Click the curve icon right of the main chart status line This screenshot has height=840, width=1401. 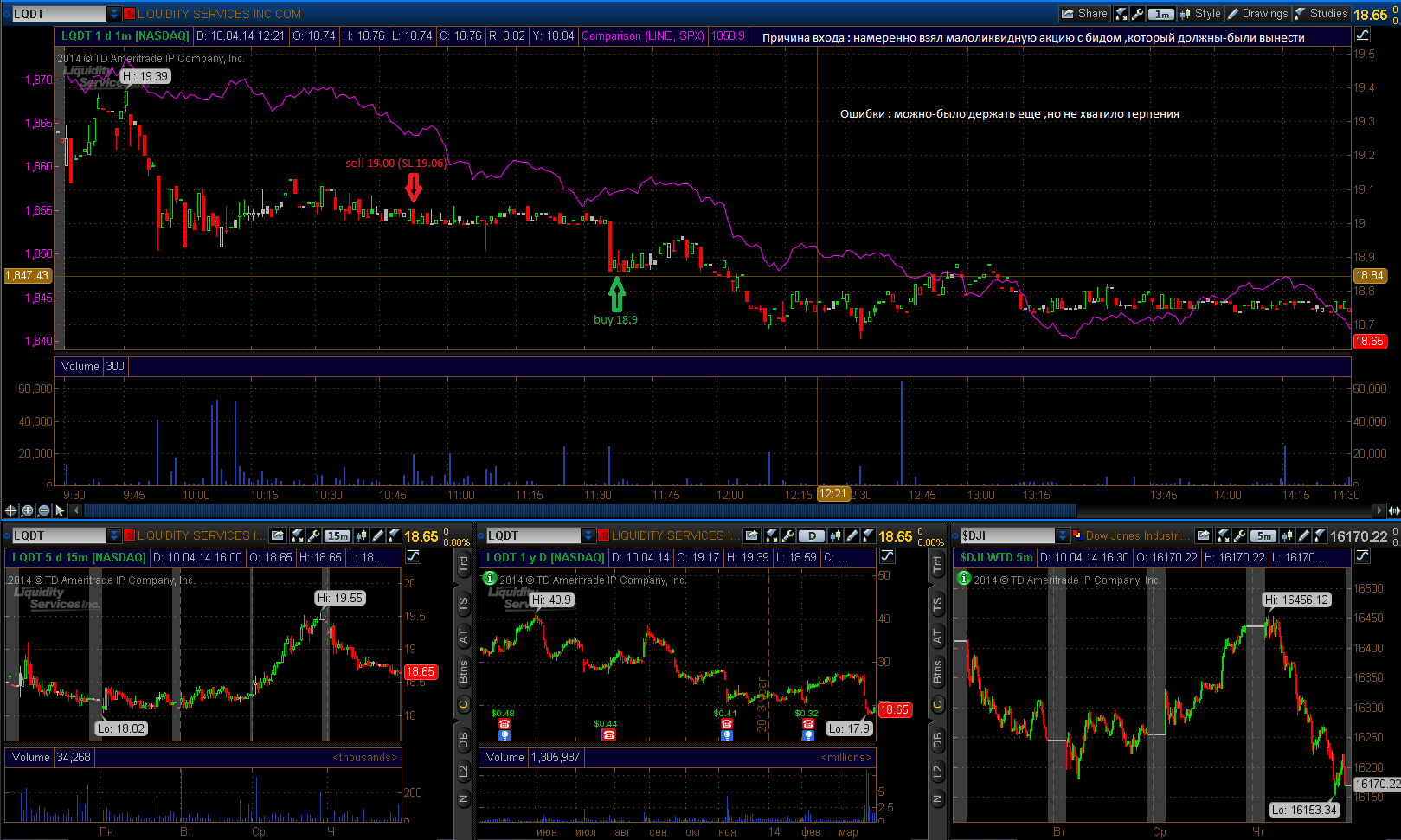pos(1362,35)
